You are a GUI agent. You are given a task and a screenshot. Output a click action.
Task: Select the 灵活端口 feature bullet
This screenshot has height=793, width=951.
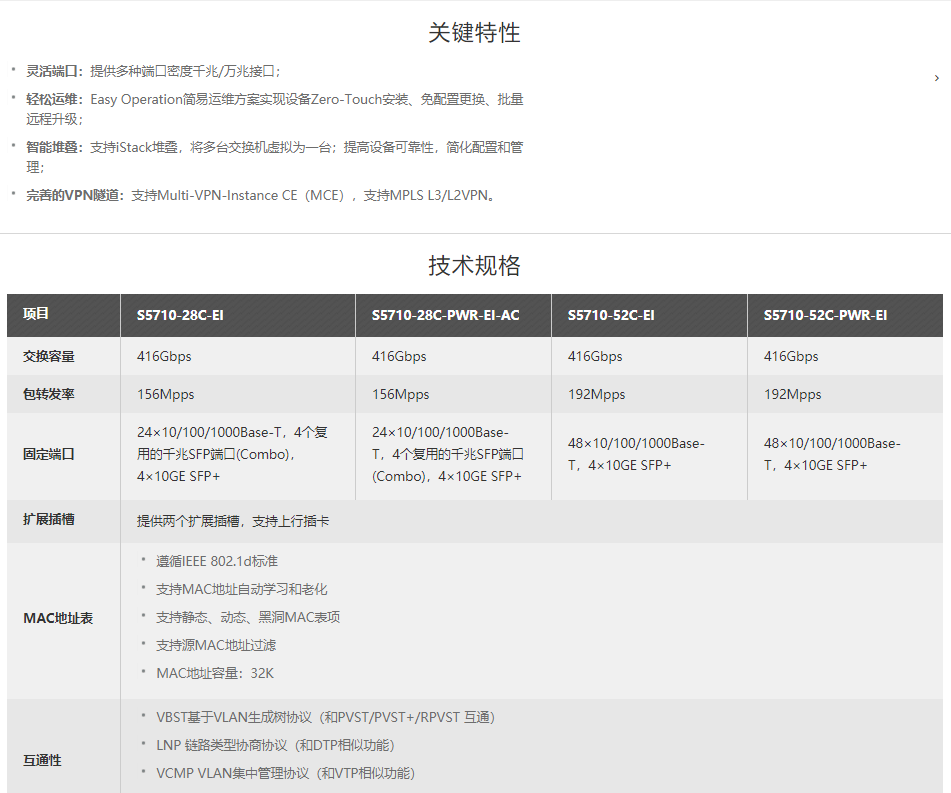tap(153, 71)
